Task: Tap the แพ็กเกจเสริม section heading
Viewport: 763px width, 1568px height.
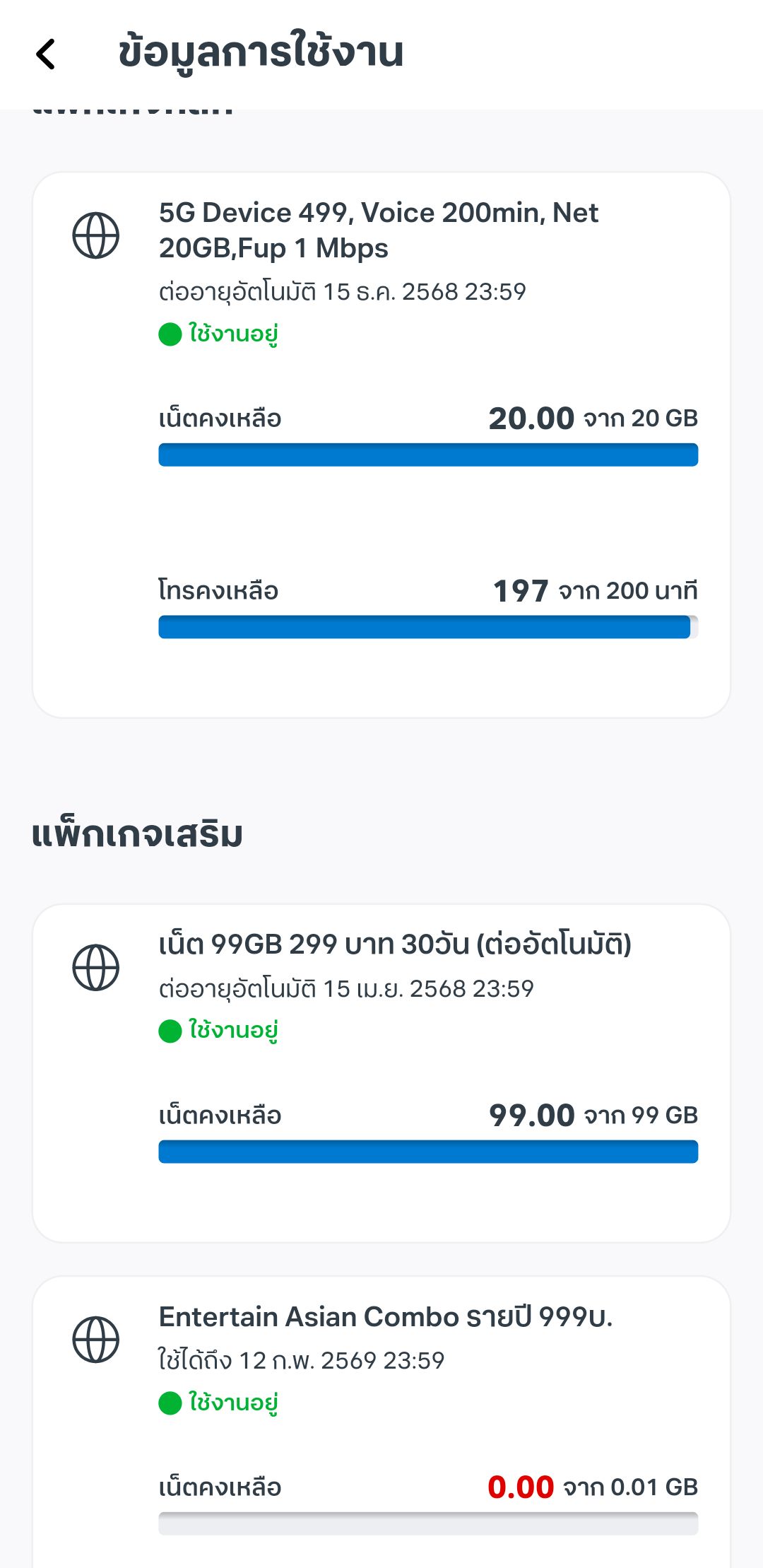Action: point(137,834)
